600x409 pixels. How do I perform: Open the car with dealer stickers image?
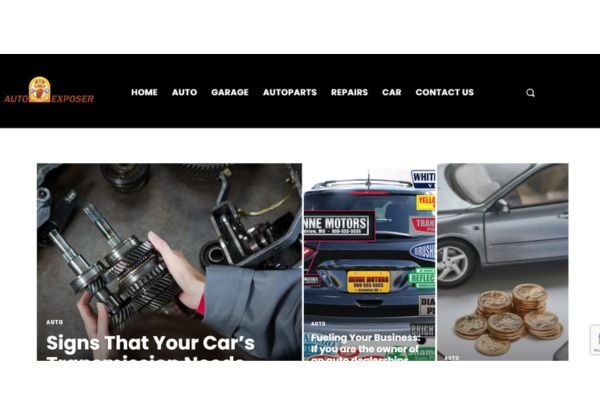[370, 265]
